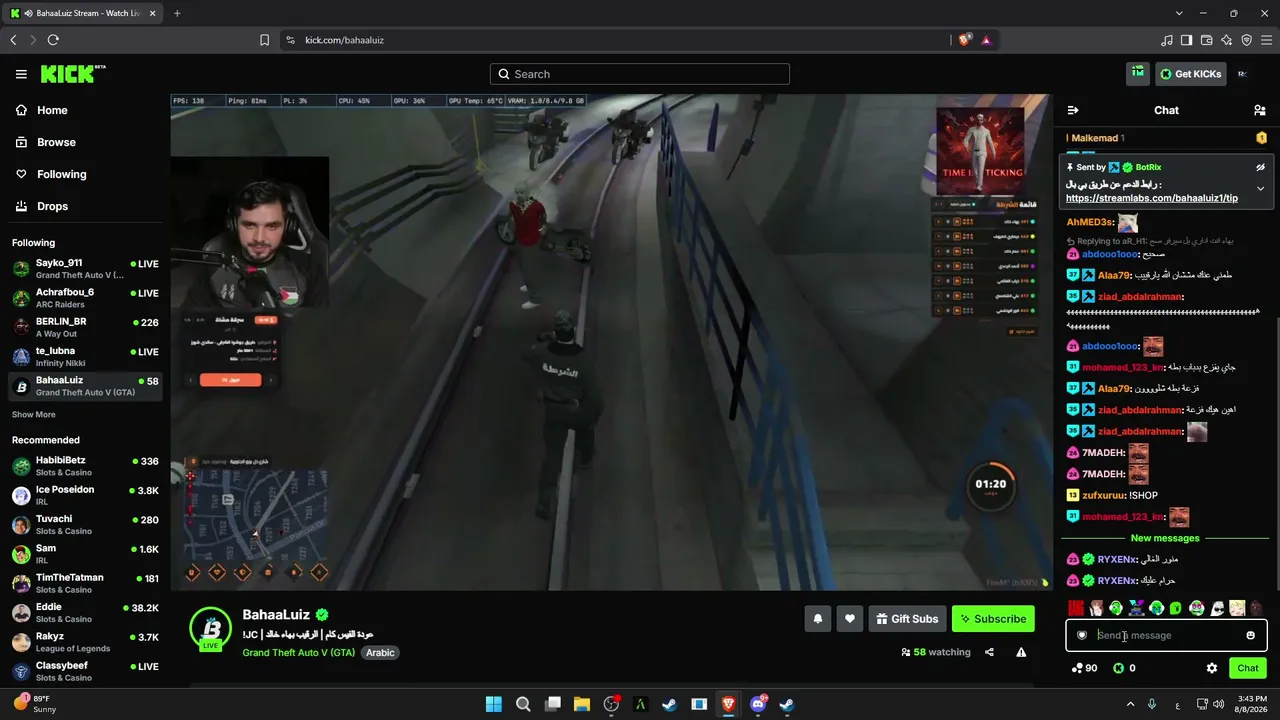
Task: Open chat settings gear
Action: [x=1212, y=668]
